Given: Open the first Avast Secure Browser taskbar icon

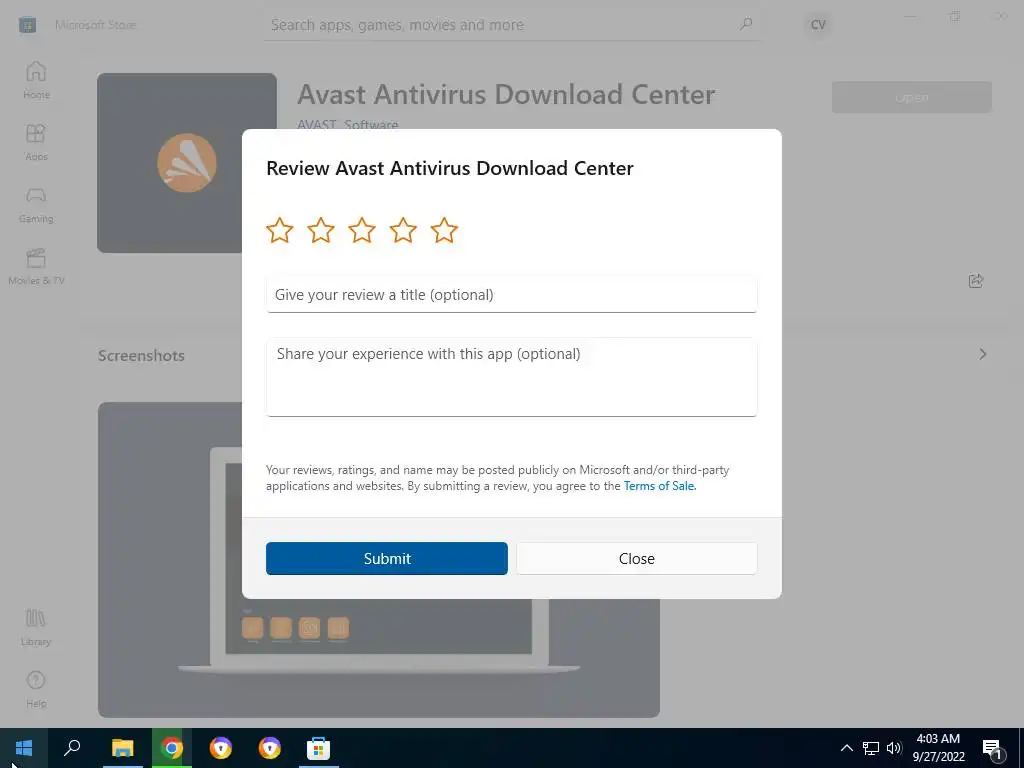Looking at the screenshot, I should (x=221, y=748).
